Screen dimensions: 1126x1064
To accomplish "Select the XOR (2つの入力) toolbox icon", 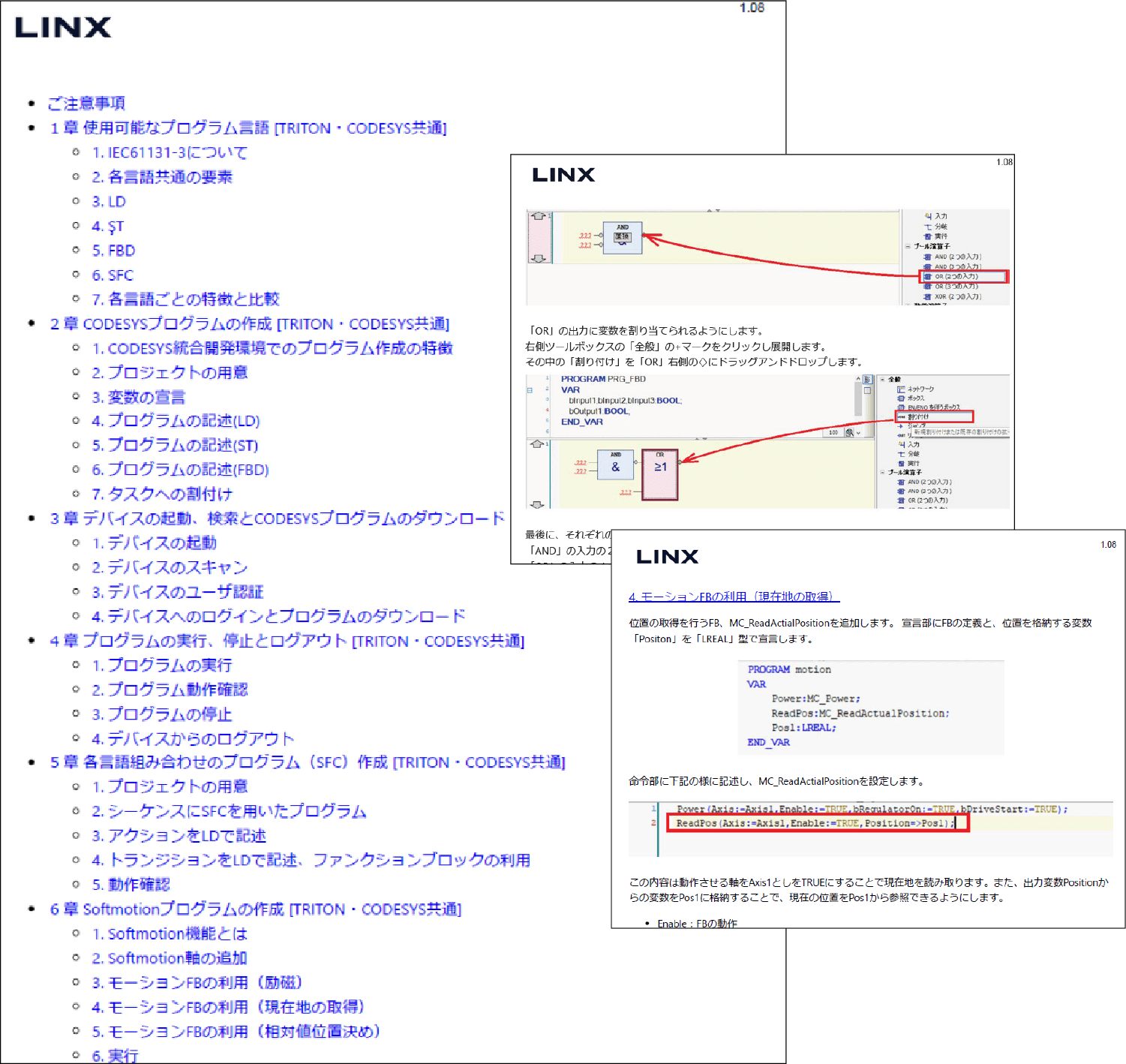I will [927, 297].
